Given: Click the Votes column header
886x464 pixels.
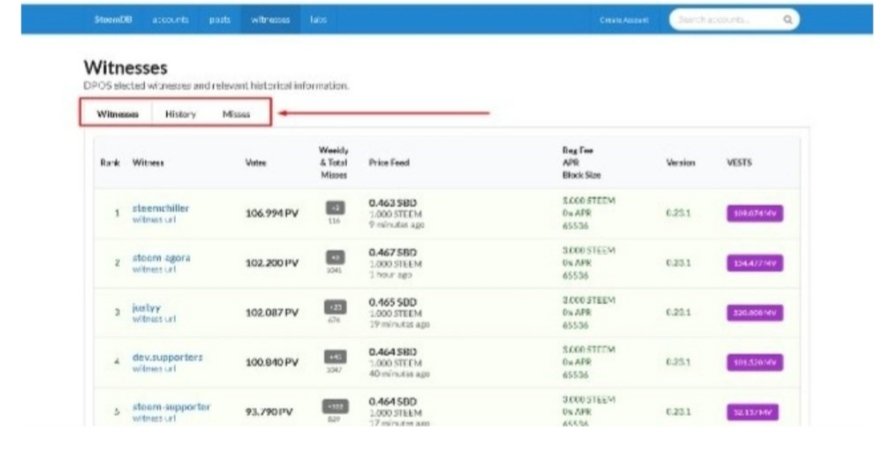Looking at the screenshot, I should 255,163.
